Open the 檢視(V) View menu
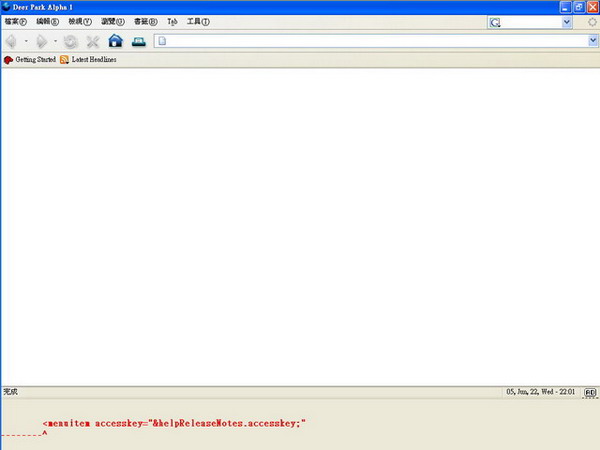This screenshot has width=600, height=450. [x=80, y=21]
